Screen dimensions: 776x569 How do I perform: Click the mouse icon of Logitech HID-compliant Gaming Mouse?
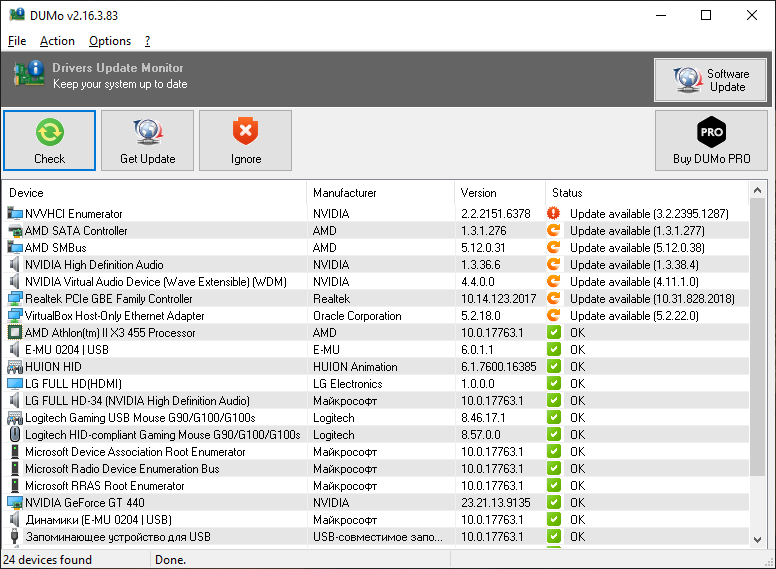(x=15, y=434)
